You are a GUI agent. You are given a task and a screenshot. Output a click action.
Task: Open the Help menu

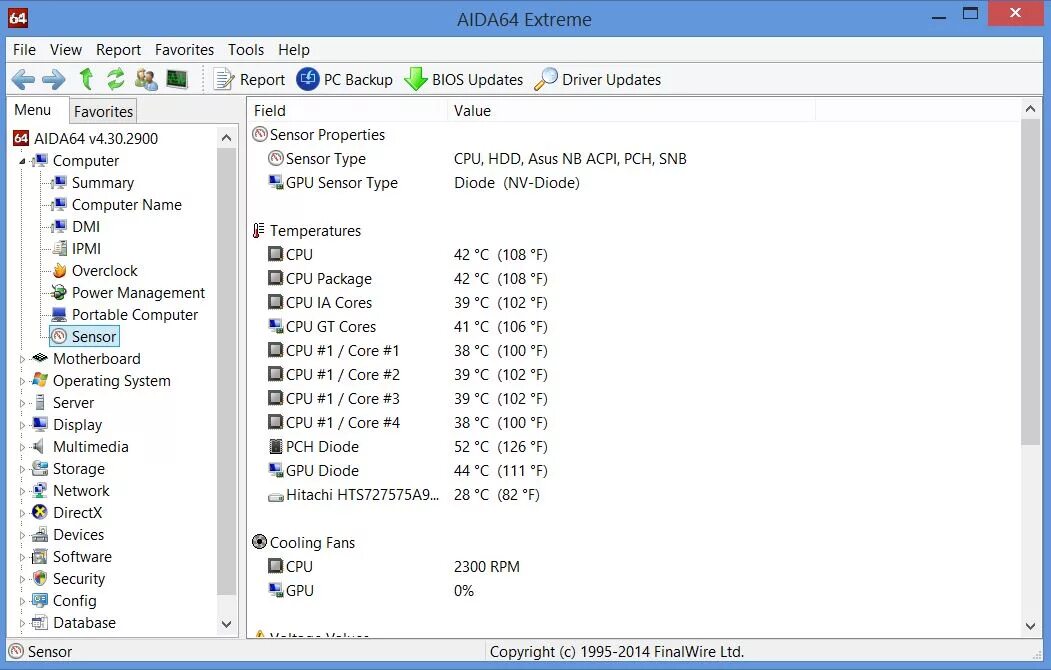(294, 50)
